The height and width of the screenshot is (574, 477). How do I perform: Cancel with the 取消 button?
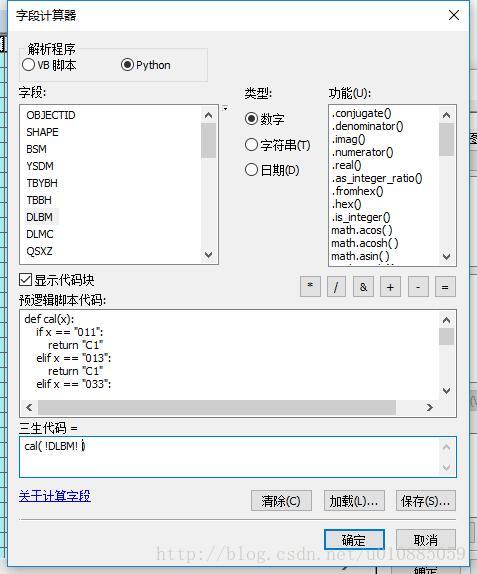coord(426,540)
